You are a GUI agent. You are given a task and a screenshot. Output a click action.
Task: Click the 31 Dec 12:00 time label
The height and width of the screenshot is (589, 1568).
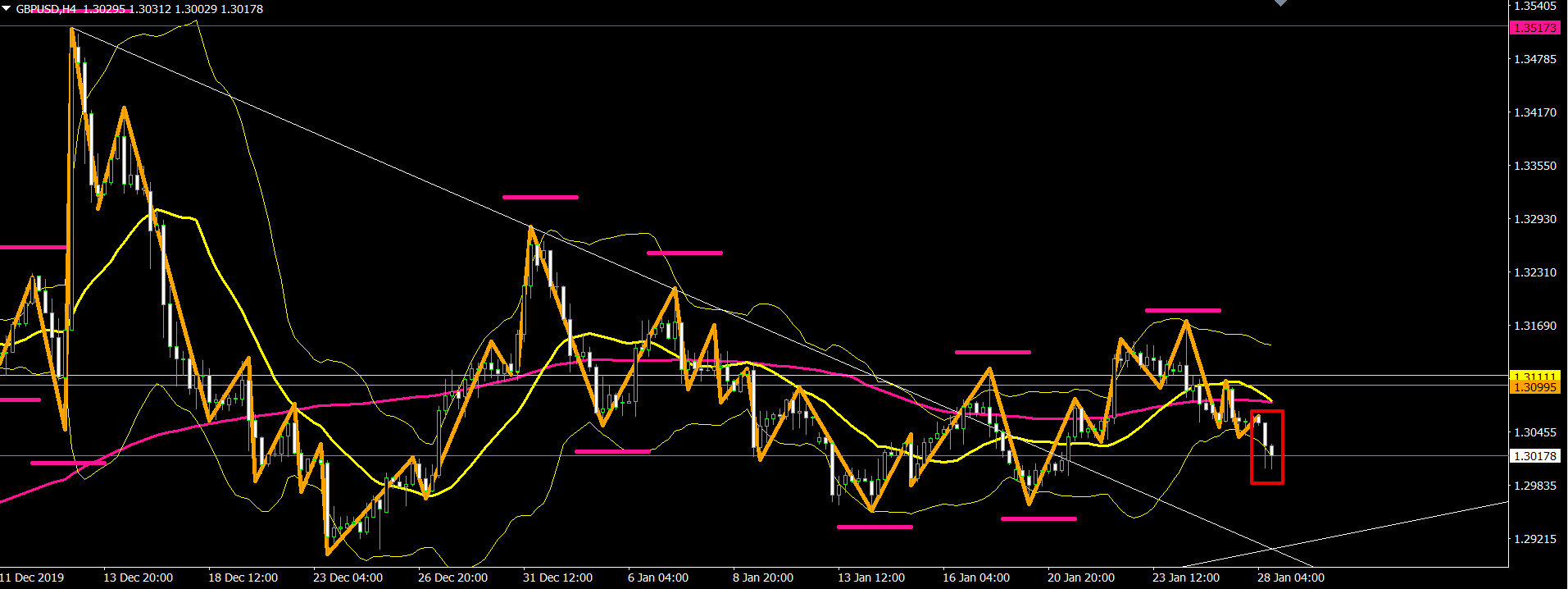[557, 578]
